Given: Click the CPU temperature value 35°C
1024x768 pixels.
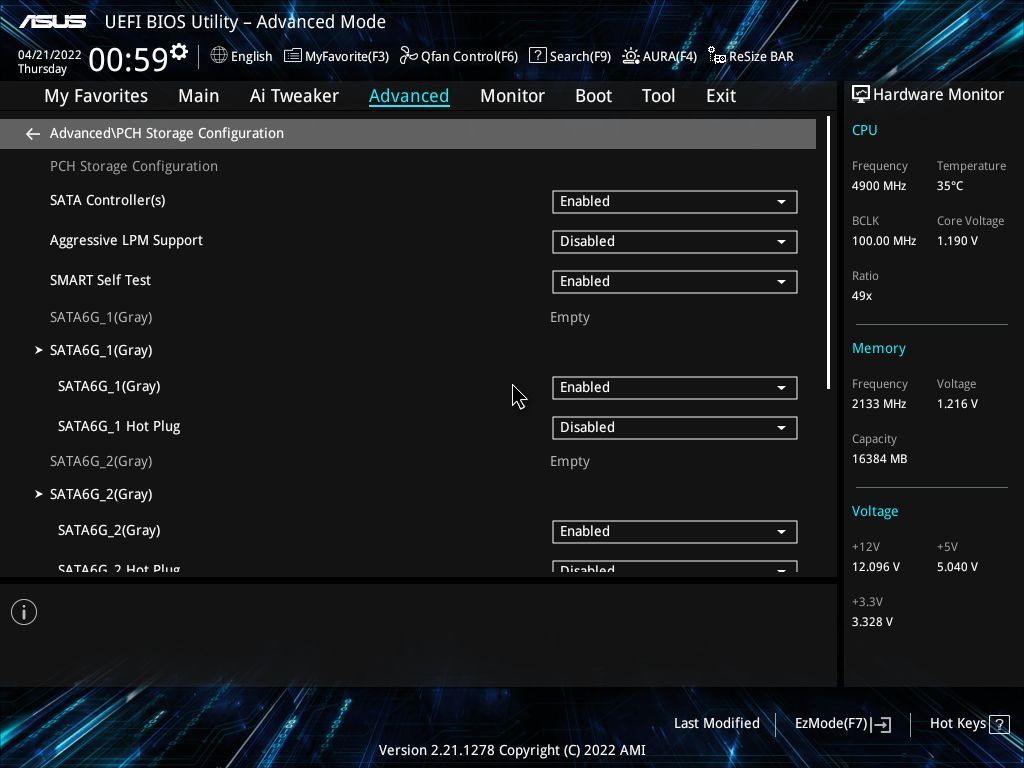Looking at the screenshot, I should point(950,186).
